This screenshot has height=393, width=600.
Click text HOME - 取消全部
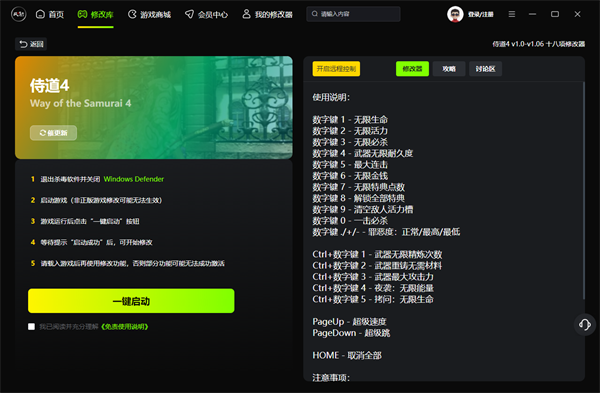pyautogui.click(x=347, y=355)
